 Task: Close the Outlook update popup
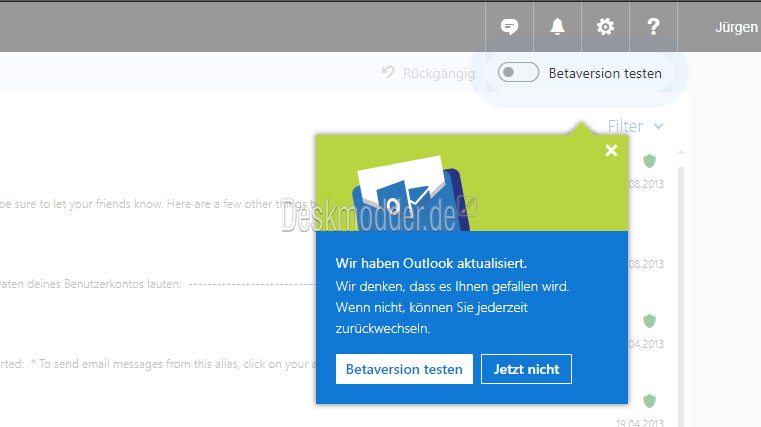pyautogui.click(x=611, y=150)
